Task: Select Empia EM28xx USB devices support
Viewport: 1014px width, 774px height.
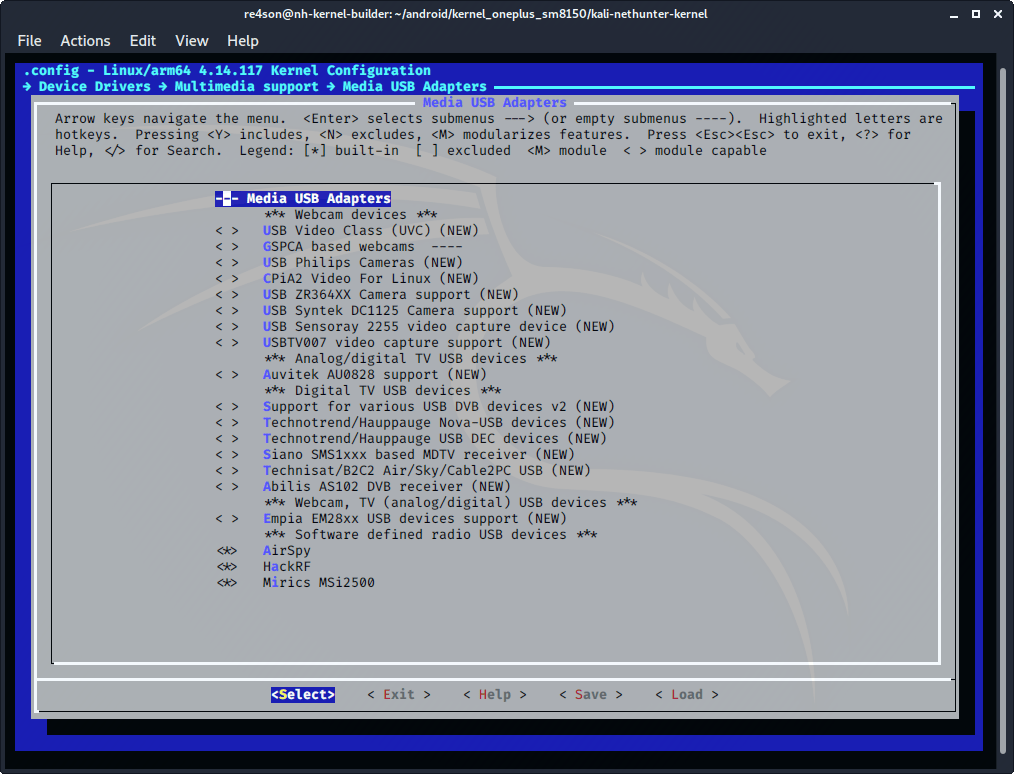Action: pyautogui.click(x=414, y=518)
